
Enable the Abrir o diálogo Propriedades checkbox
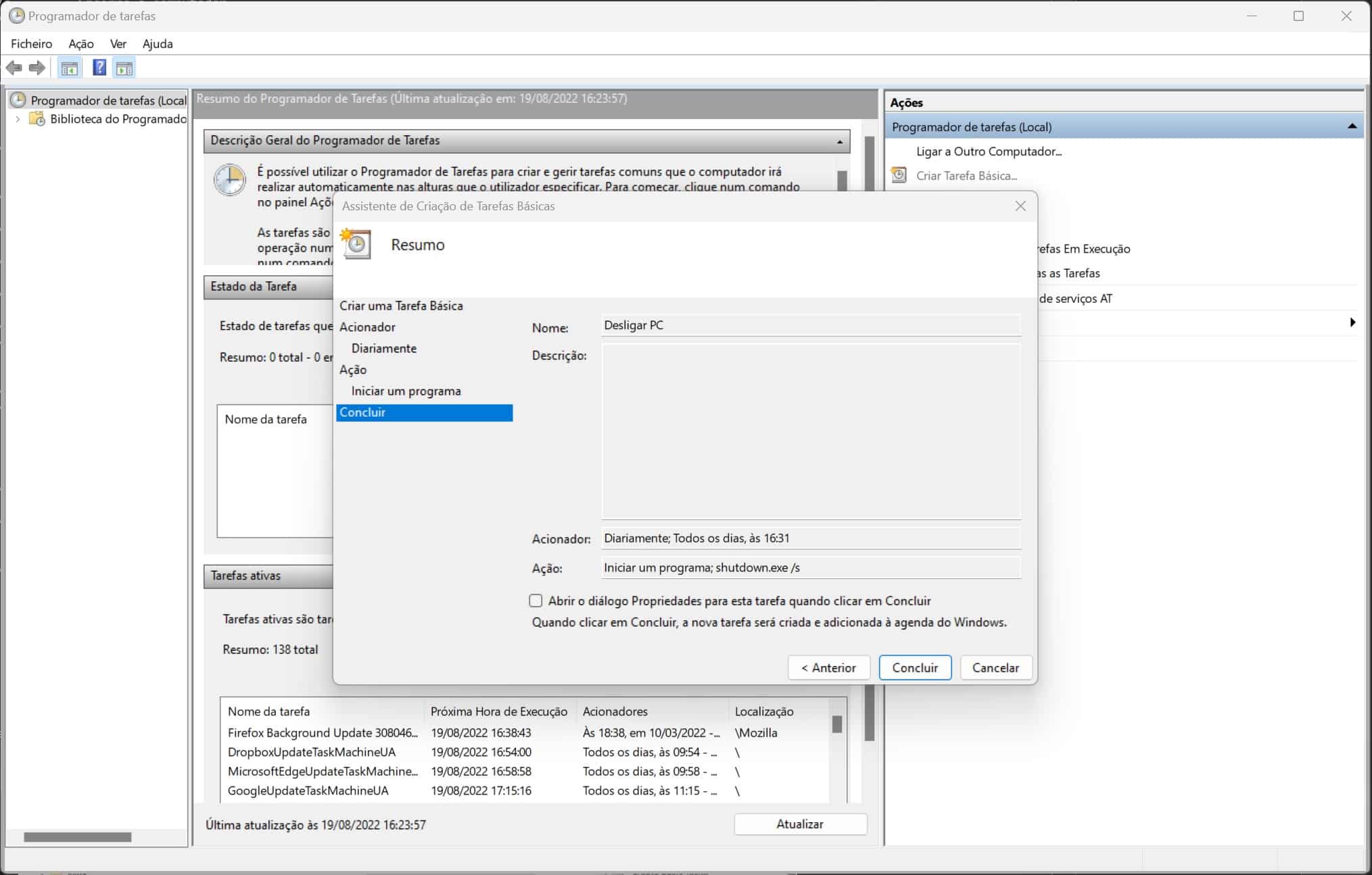pos(536,600)
